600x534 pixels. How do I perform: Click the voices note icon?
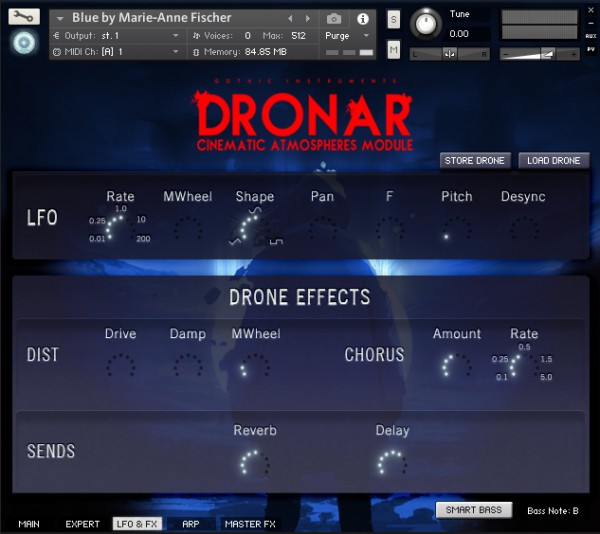point(196,36)
